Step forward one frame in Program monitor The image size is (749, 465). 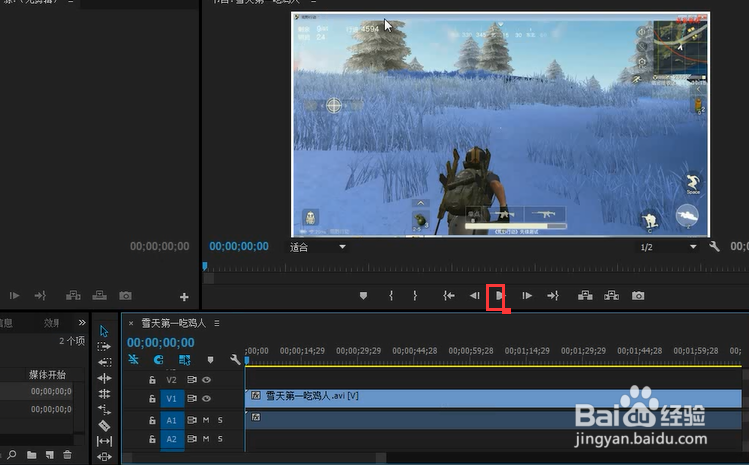[527, 296]
